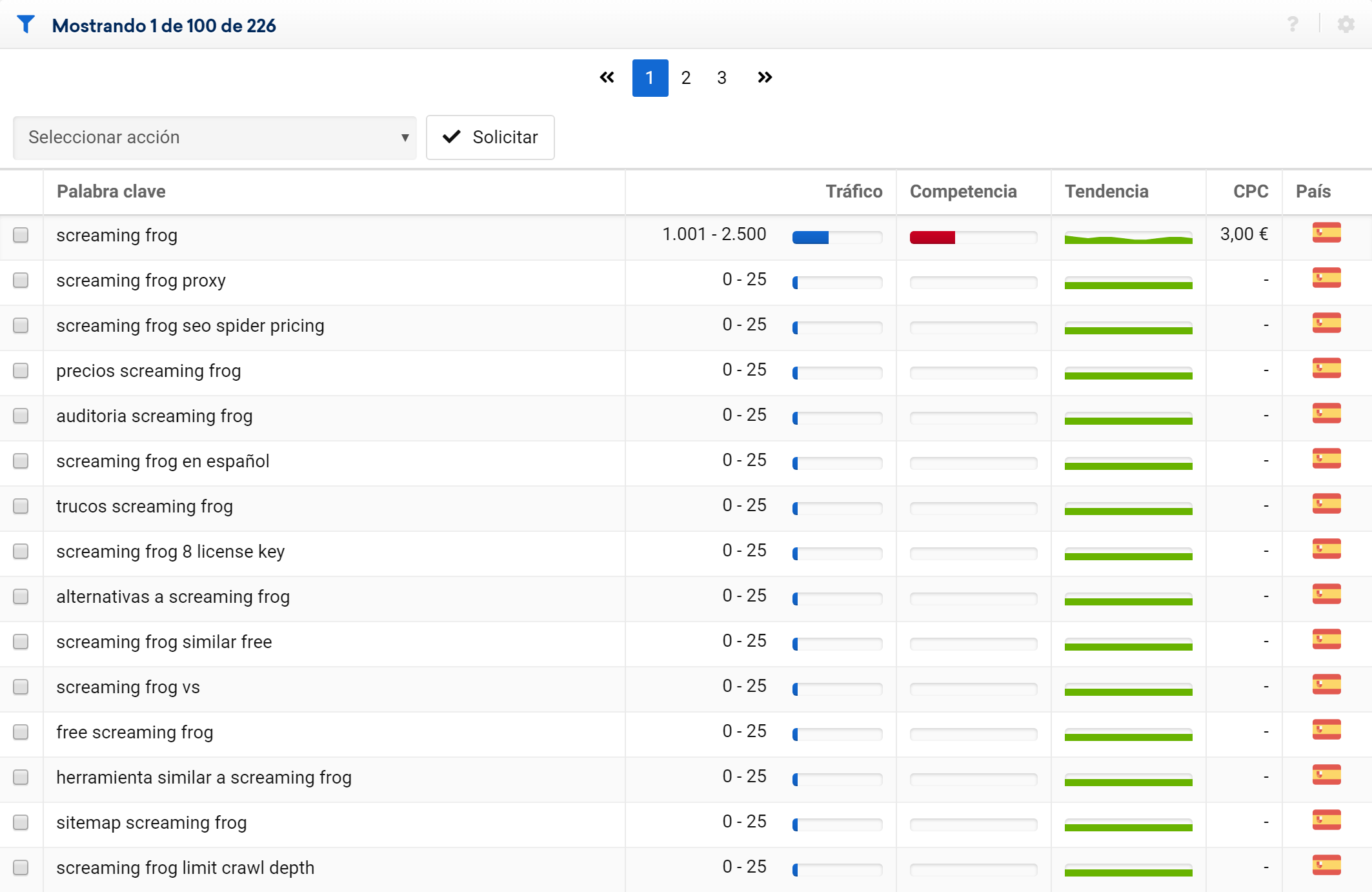Go to page 2
The height and width of the screenshot is (892, 1372).
pyautogui.click(x=686, y=78)
